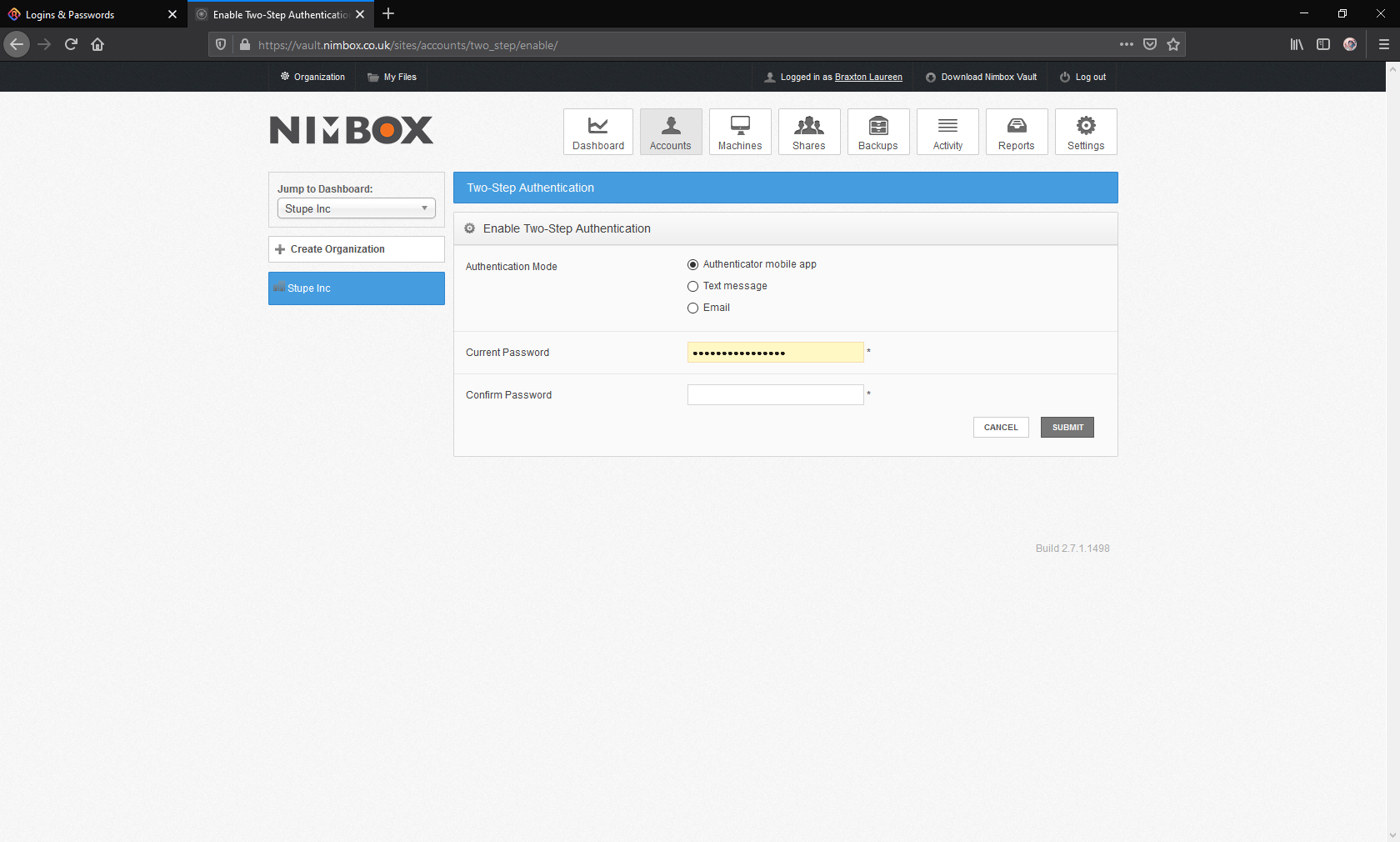Toggle the browser sidebar
Screen dimensions: 1400x842
(1323, 44)
